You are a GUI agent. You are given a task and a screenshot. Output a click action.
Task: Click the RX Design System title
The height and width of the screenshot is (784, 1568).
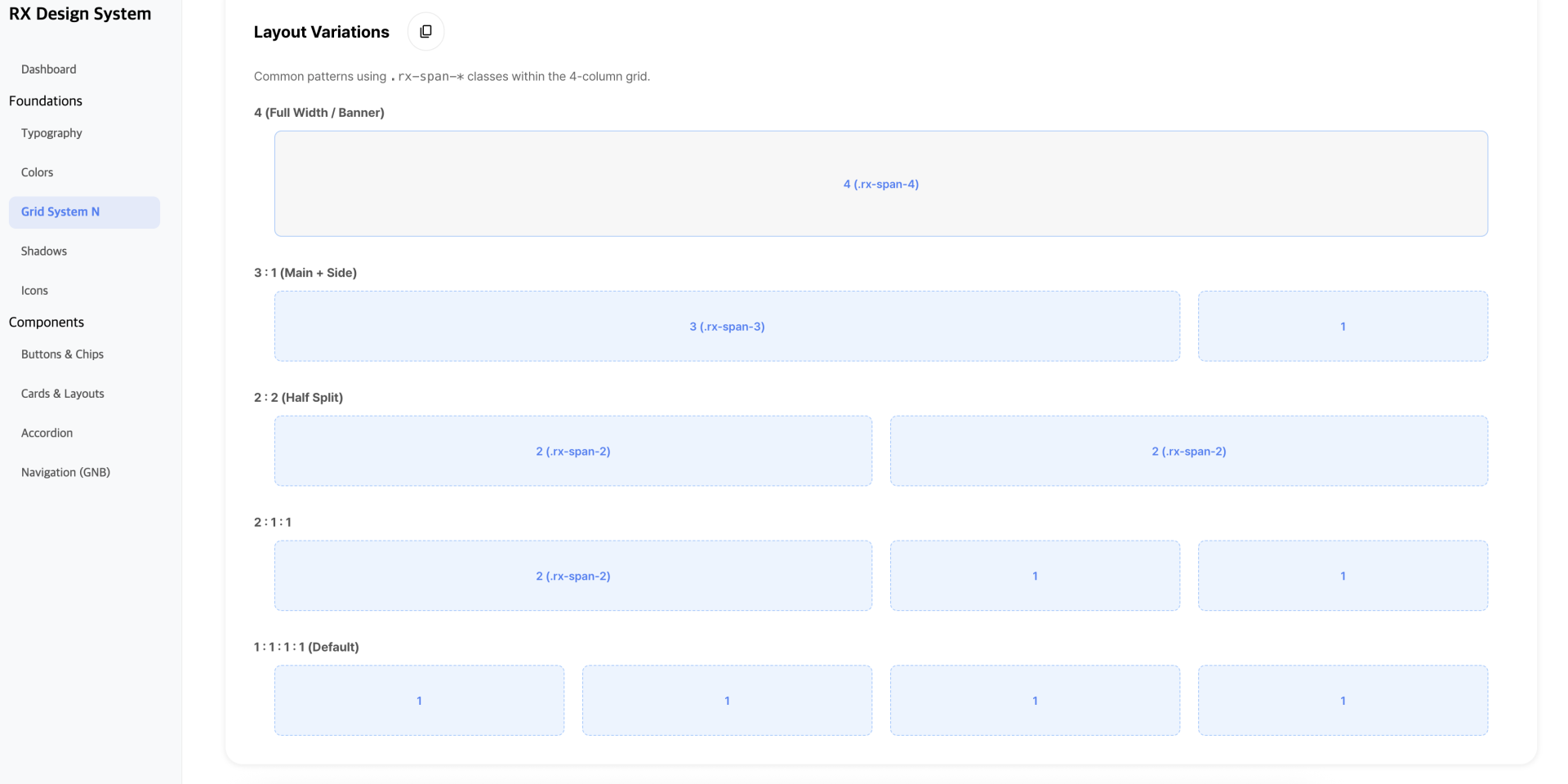coord(80,14)
